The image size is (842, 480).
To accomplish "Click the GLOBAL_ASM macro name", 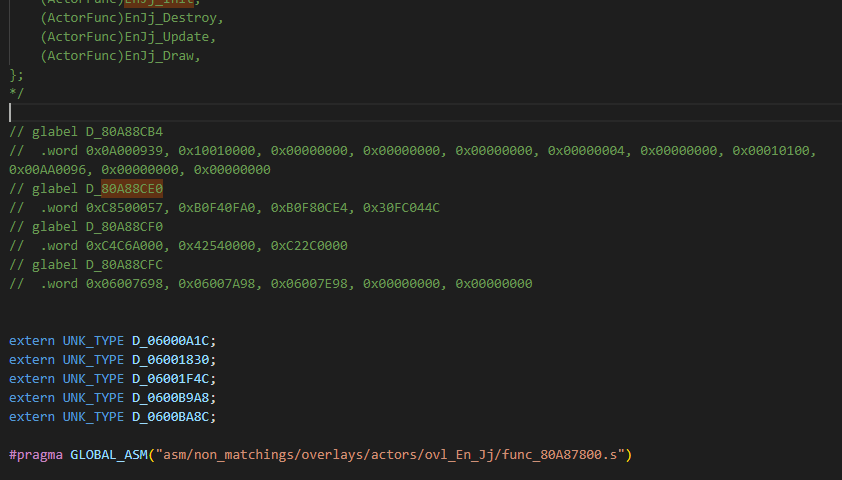I will tap(108, 455).
